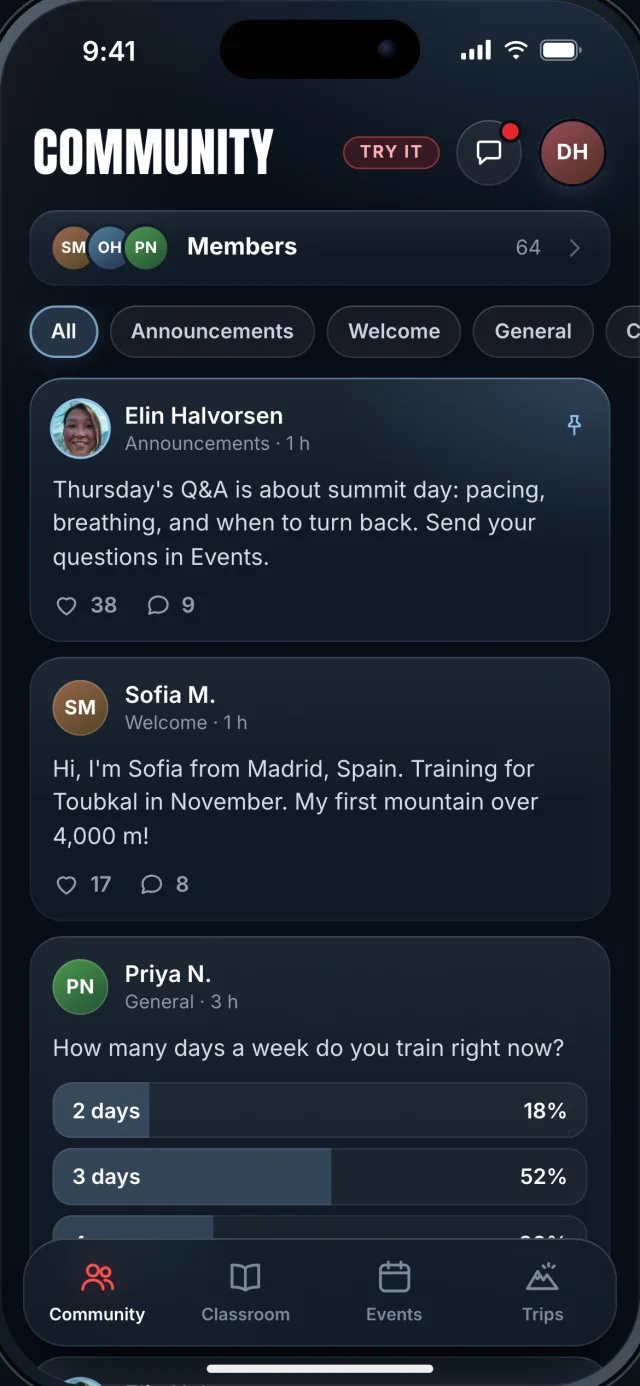640x1386 pixels.
Task: Vote for the 2 days poll option
Action: [320, 1111]
